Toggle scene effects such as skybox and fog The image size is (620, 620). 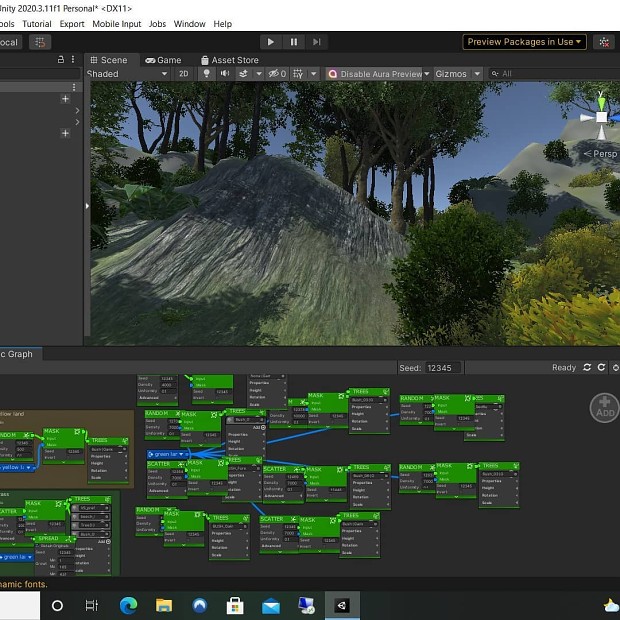[x=244, y=74]
